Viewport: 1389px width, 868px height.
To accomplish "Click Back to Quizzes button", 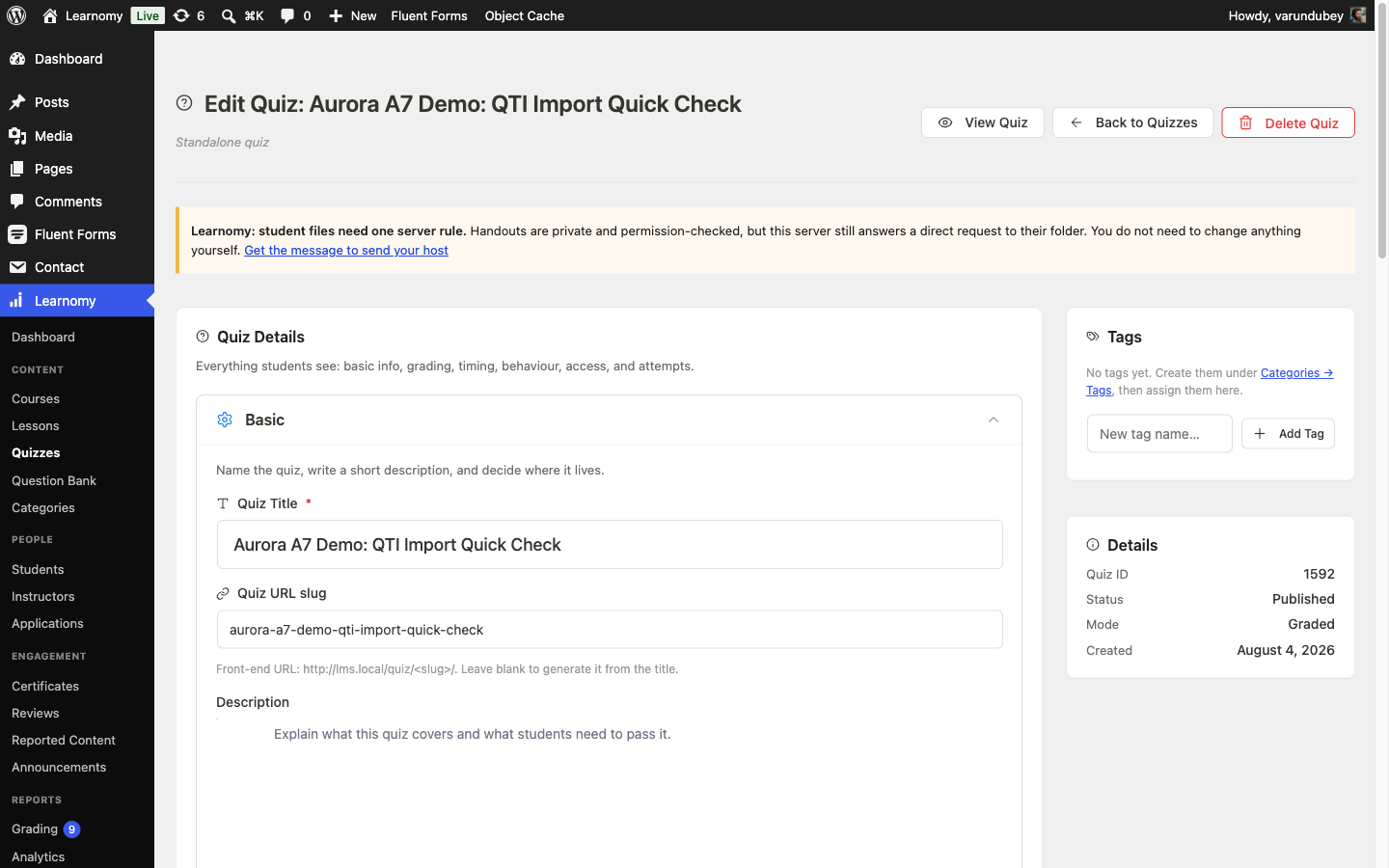I will coord(1132,122).
